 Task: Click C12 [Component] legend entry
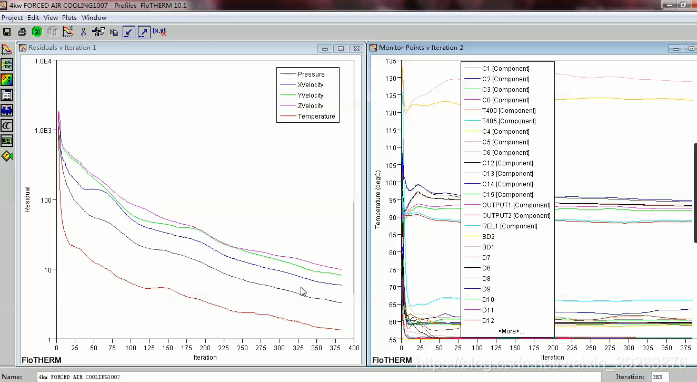pos(508,163)
